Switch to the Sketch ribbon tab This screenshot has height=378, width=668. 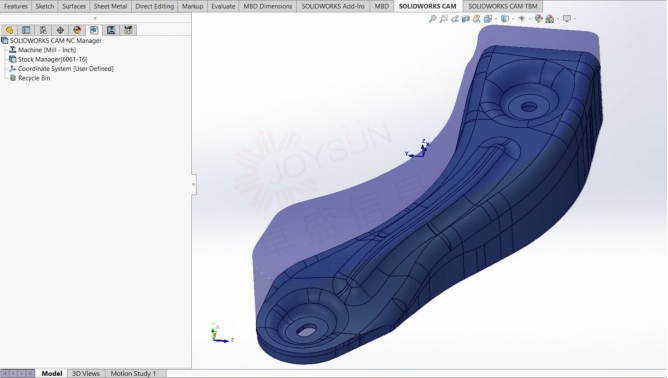(45, 6)
